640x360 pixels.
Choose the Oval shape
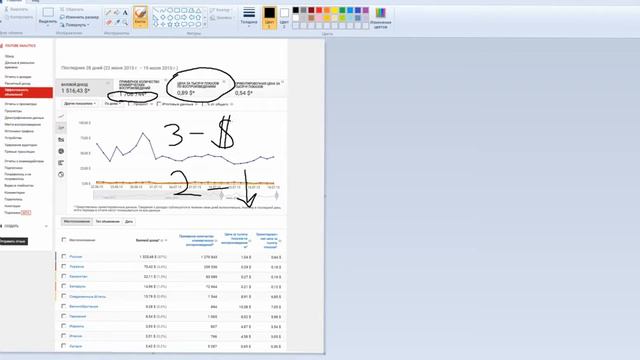click(x=170, y=10)
